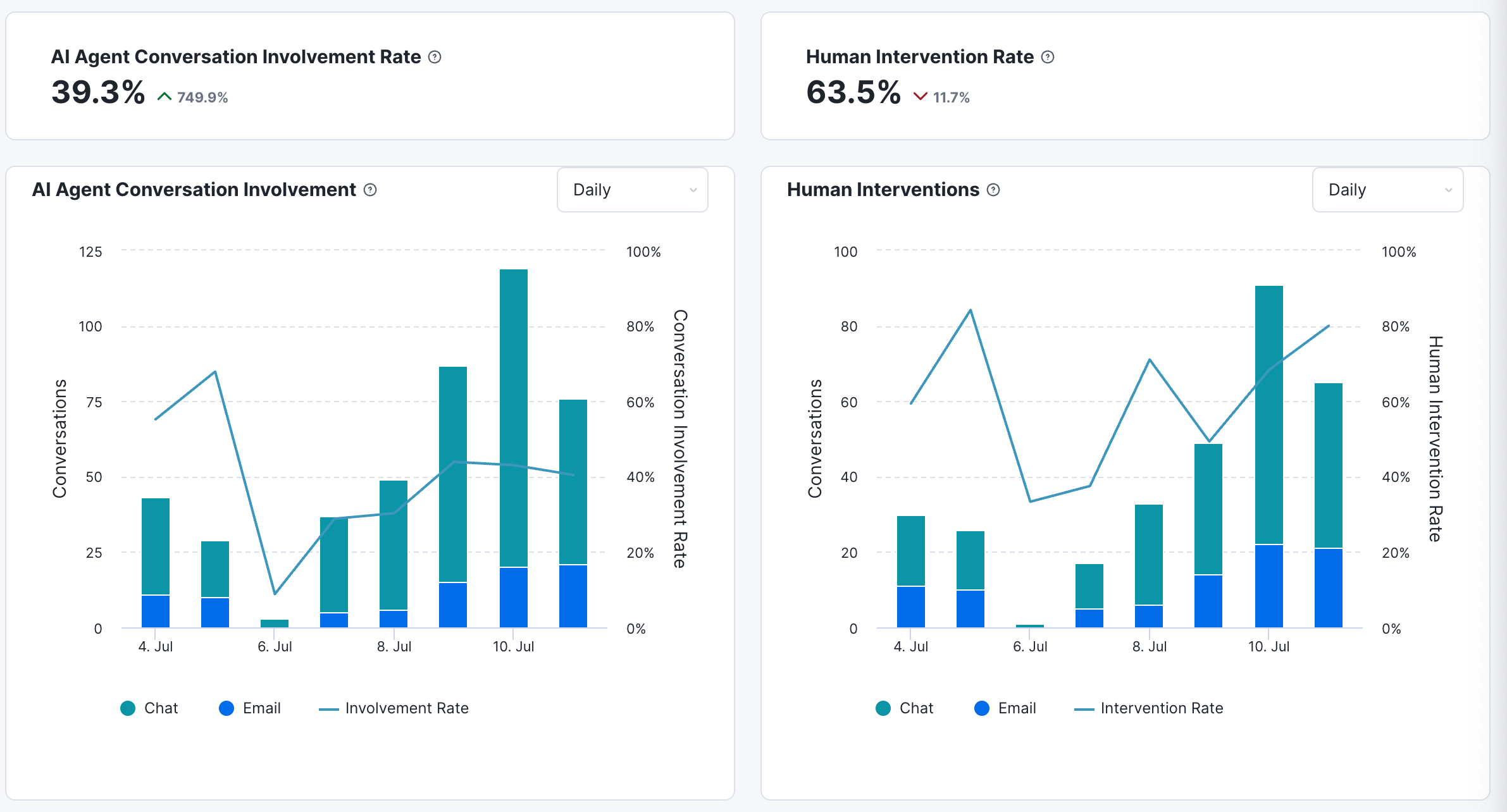Click red down-trend arrow near 11.7%
Screen dimensions: 1507x812
(x=920, y=97)
